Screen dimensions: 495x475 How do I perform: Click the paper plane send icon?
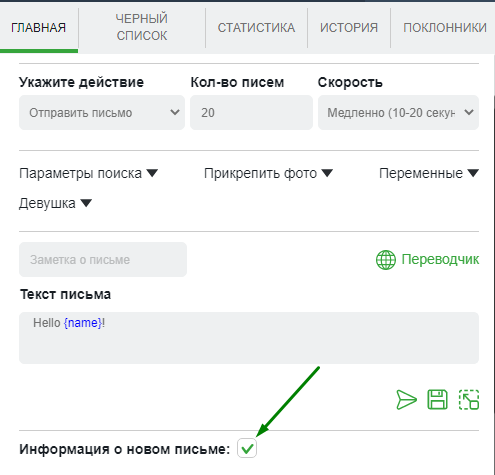(406, 399)
